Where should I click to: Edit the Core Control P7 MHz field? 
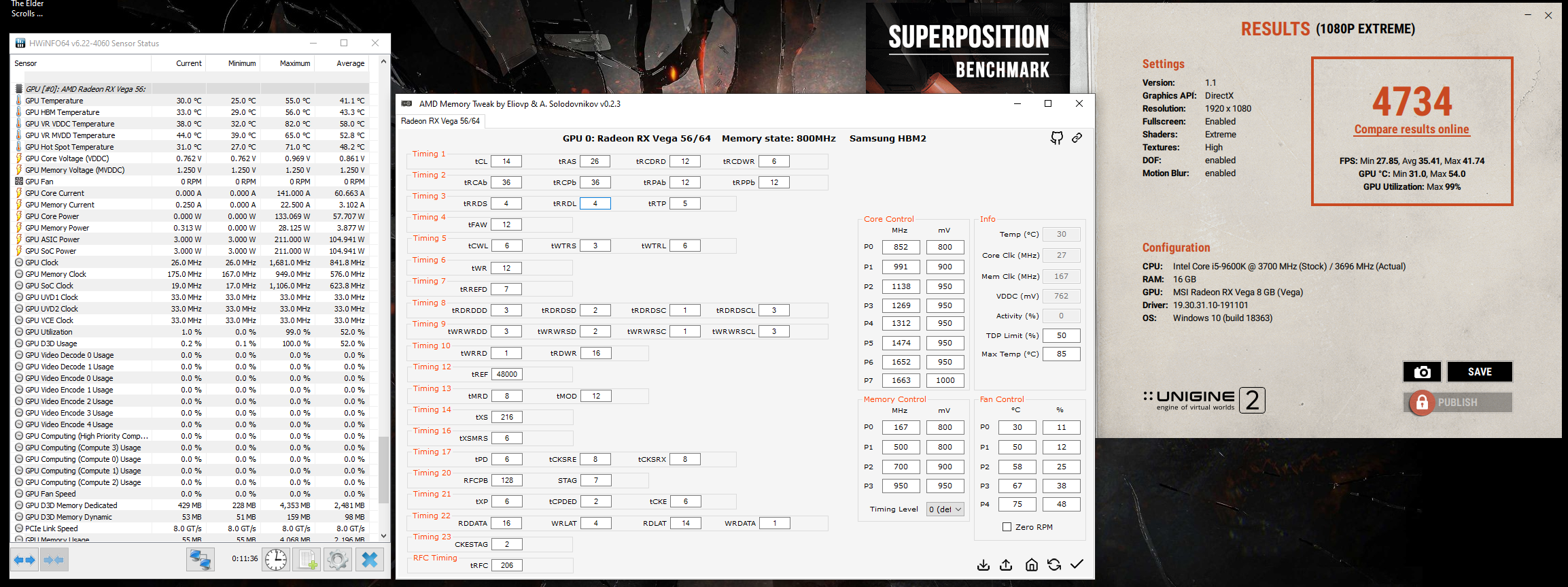click(x=901, y=380)
